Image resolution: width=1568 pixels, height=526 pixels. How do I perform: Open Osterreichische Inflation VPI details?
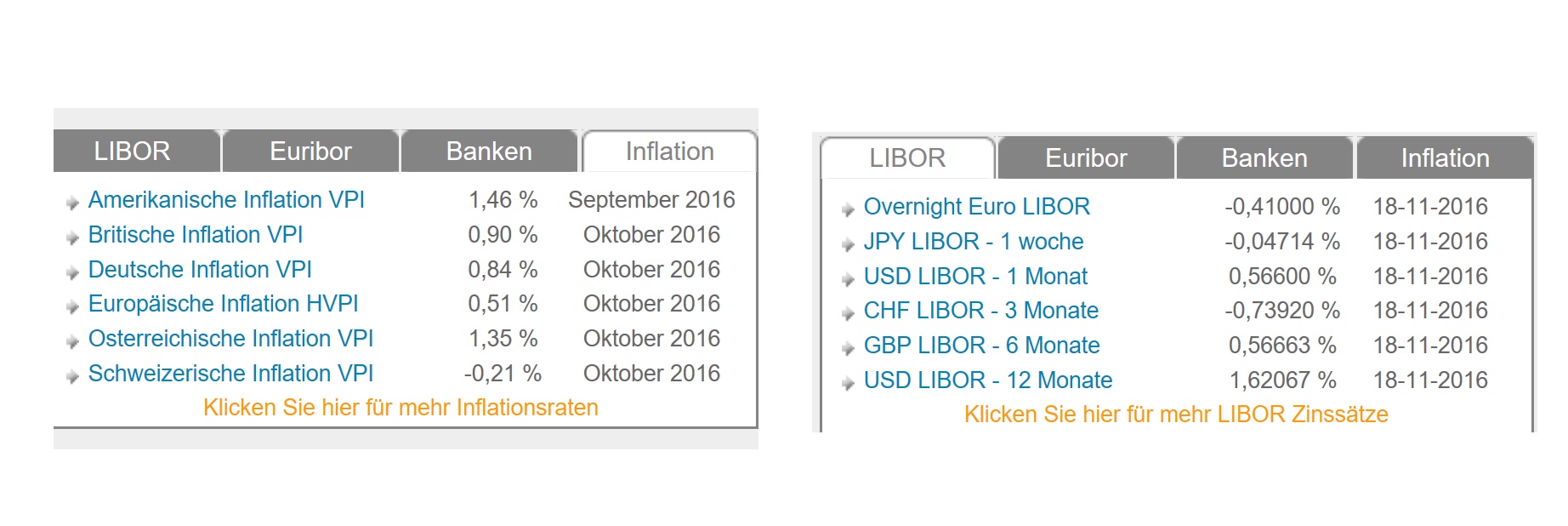(230, 339)
